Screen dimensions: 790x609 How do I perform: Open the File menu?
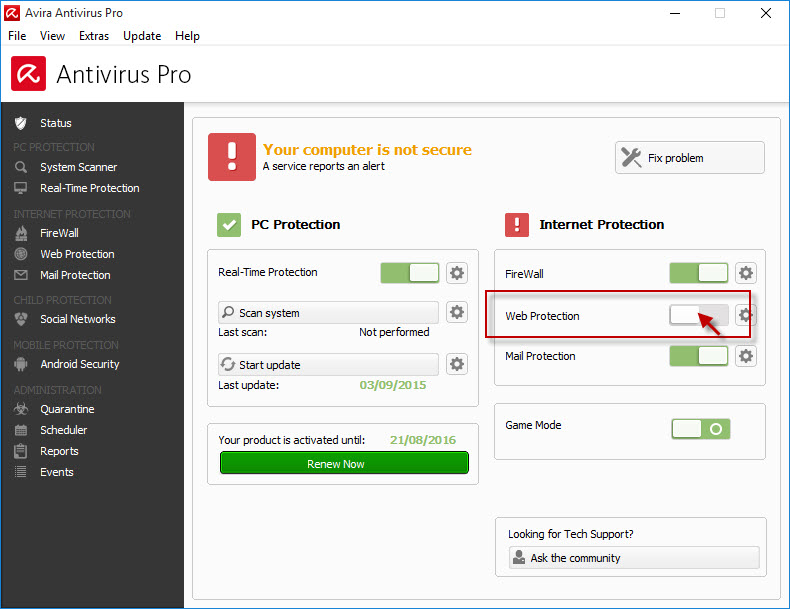click(x=17, y=36)
